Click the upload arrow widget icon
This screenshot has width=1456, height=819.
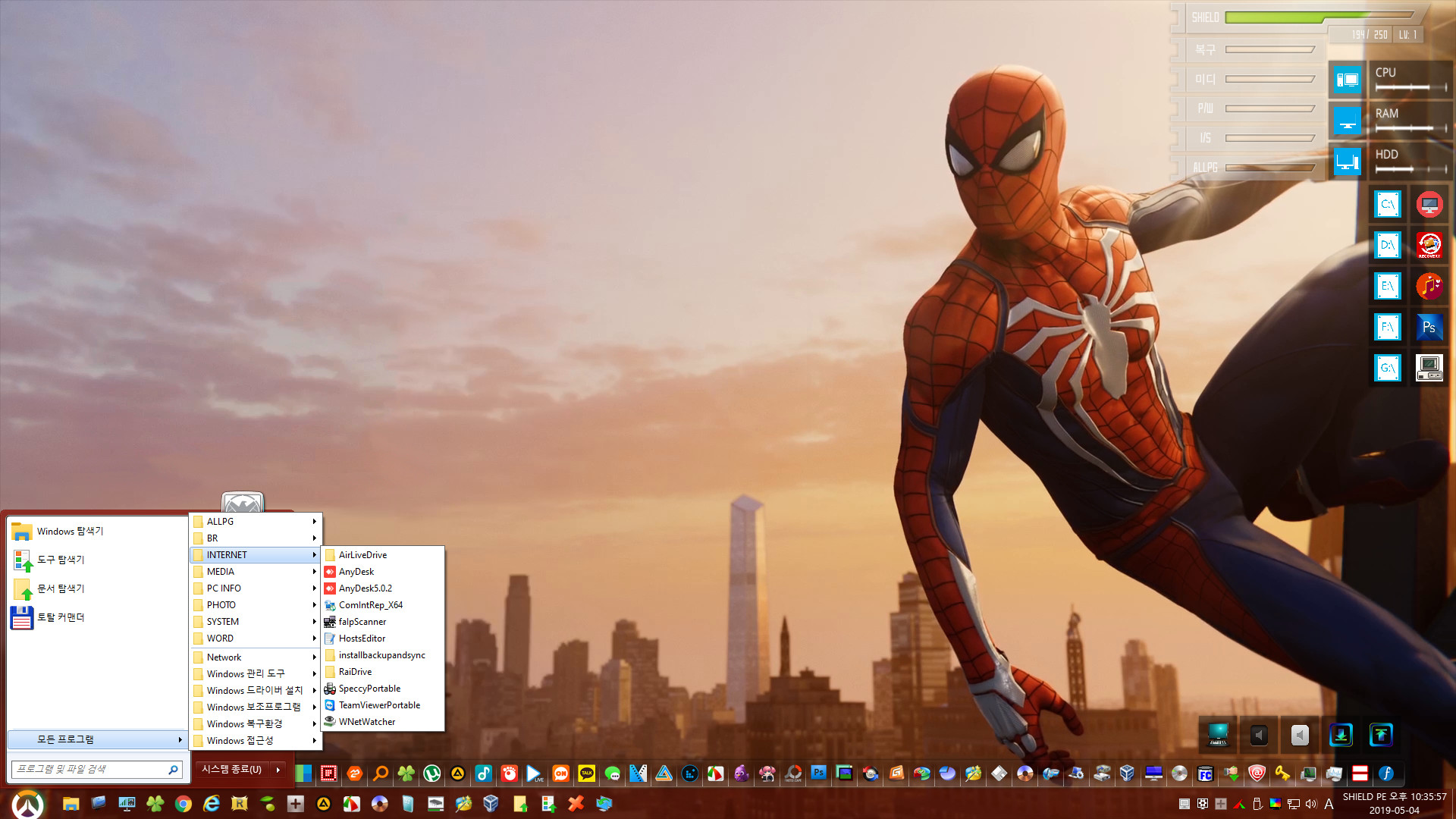1382,735
